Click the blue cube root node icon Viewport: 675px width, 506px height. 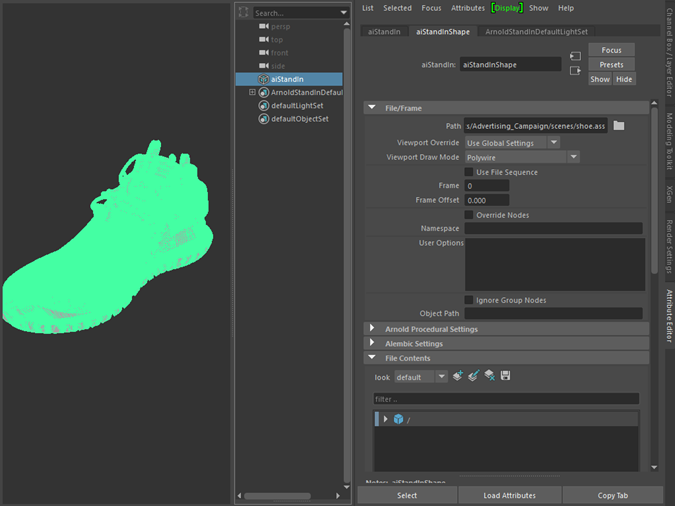click(399, 419)
